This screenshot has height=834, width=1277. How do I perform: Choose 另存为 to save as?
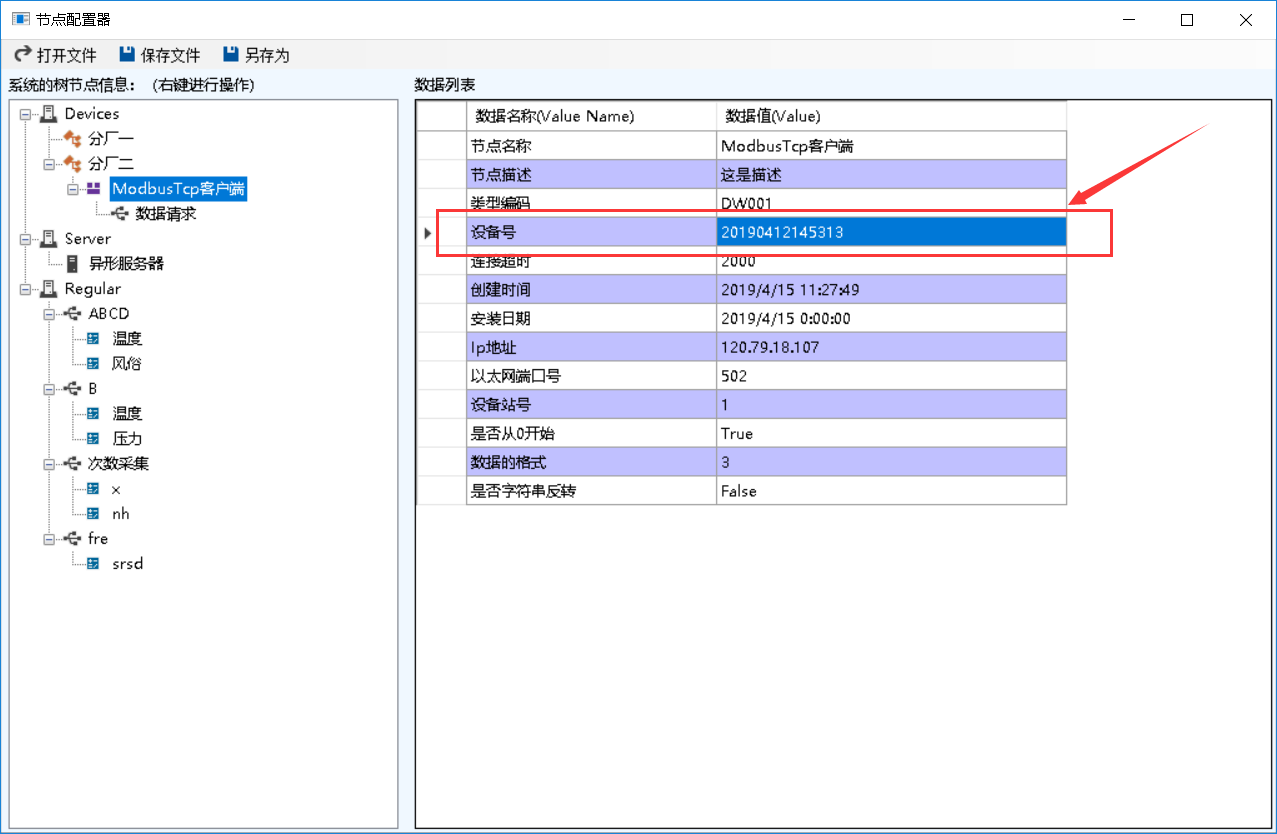click(256, 55)
